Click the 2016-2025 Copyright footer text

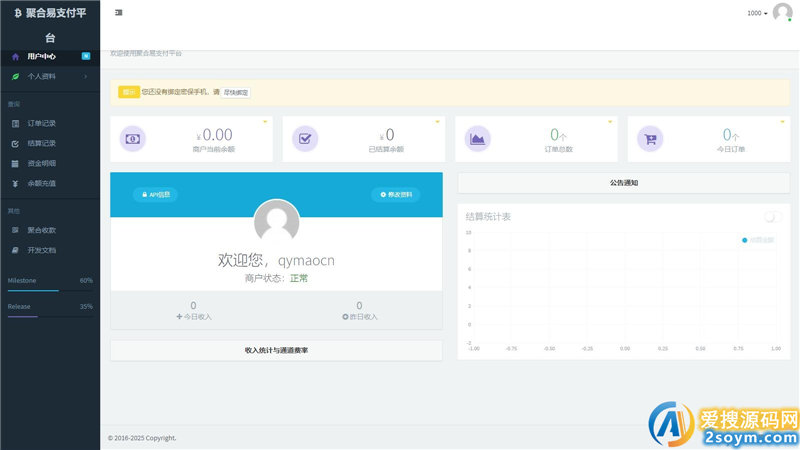point(142,438)
